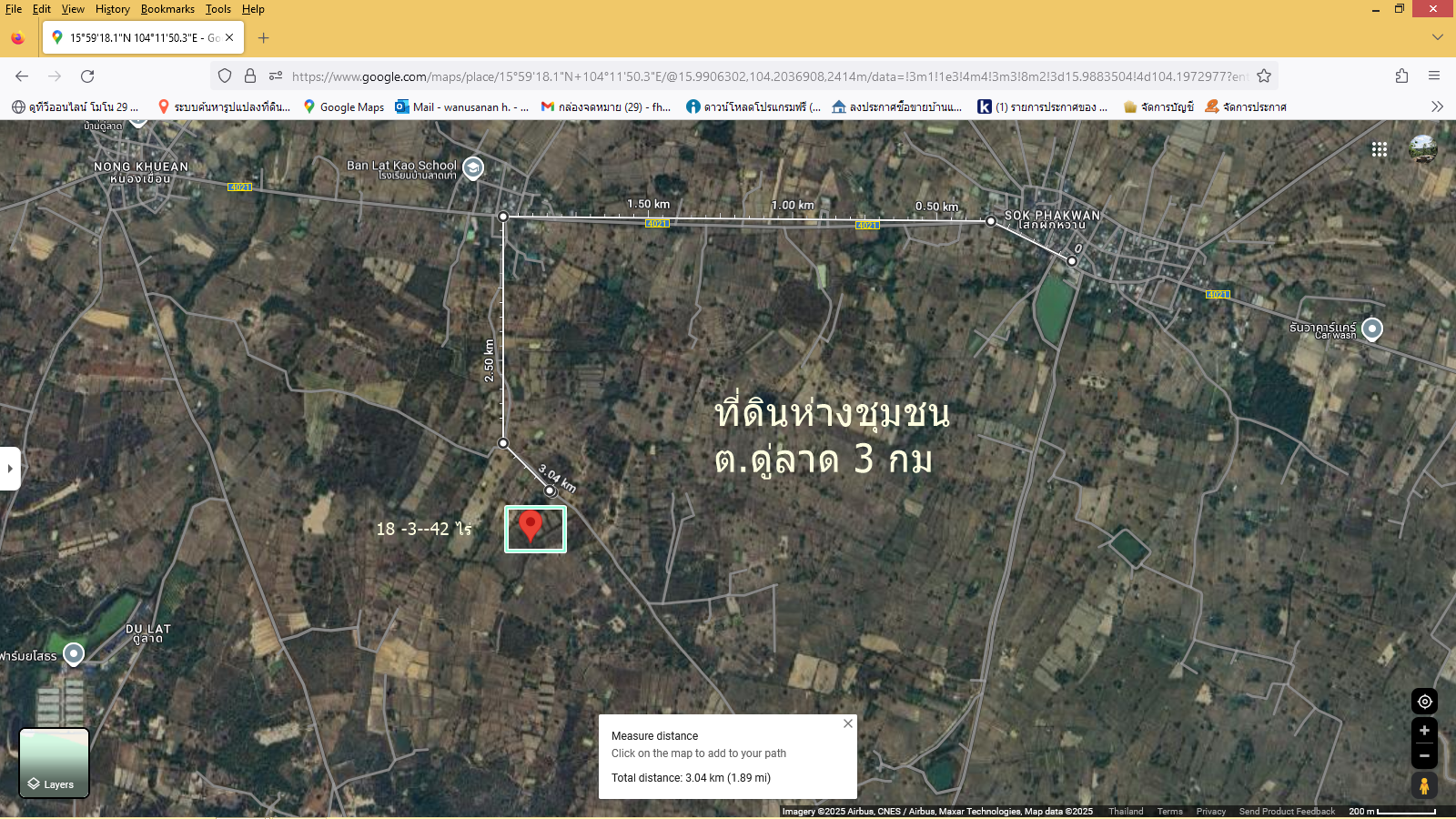List all tabs dropdown arrow
Screen dimensions: 1456x819
click(1438, 37)
